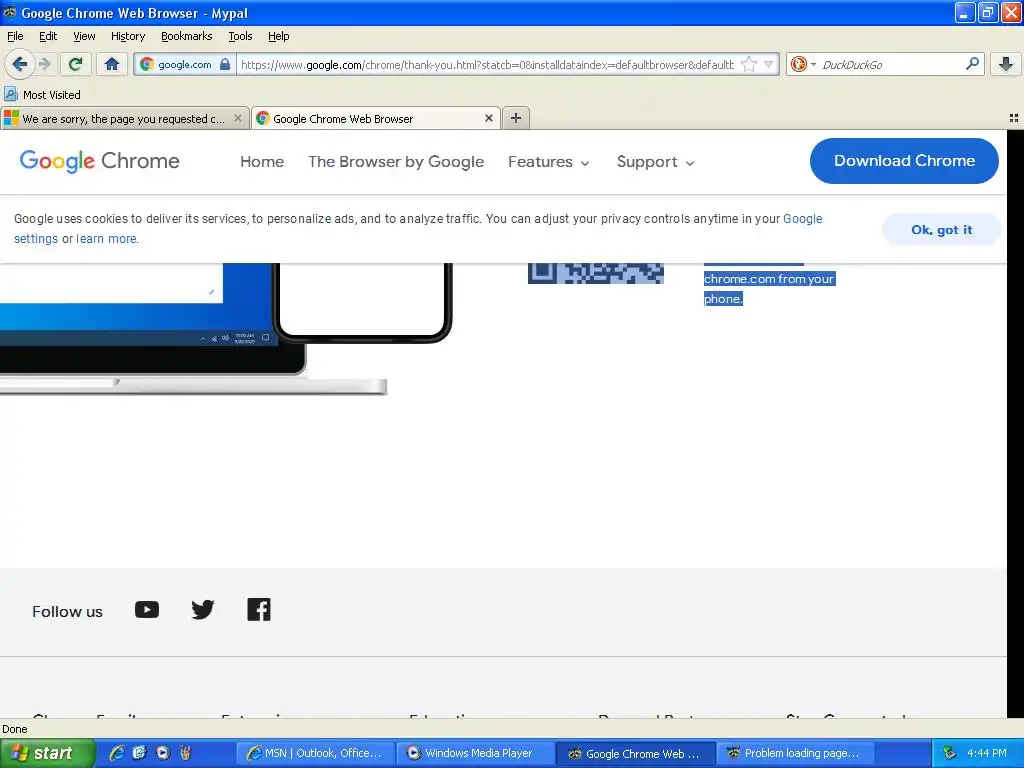Click the padlock site security icon
The height and width of the screenshot is (768, 1024).
225,64
